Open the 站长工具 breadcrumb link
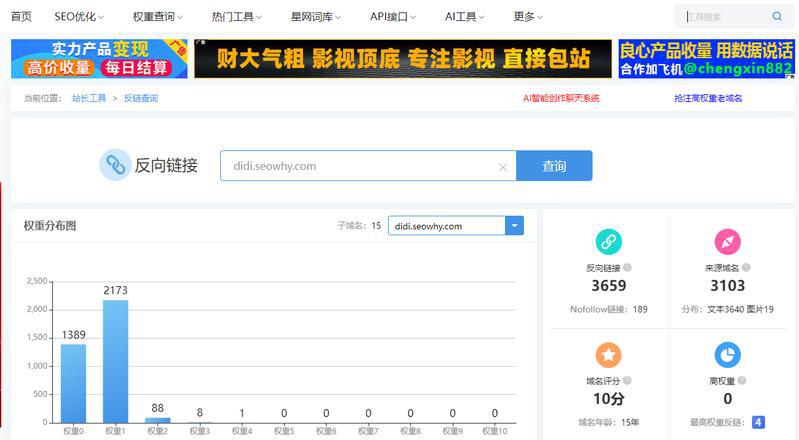The width and height of the screenshot is (799, 440). point(89,98)
